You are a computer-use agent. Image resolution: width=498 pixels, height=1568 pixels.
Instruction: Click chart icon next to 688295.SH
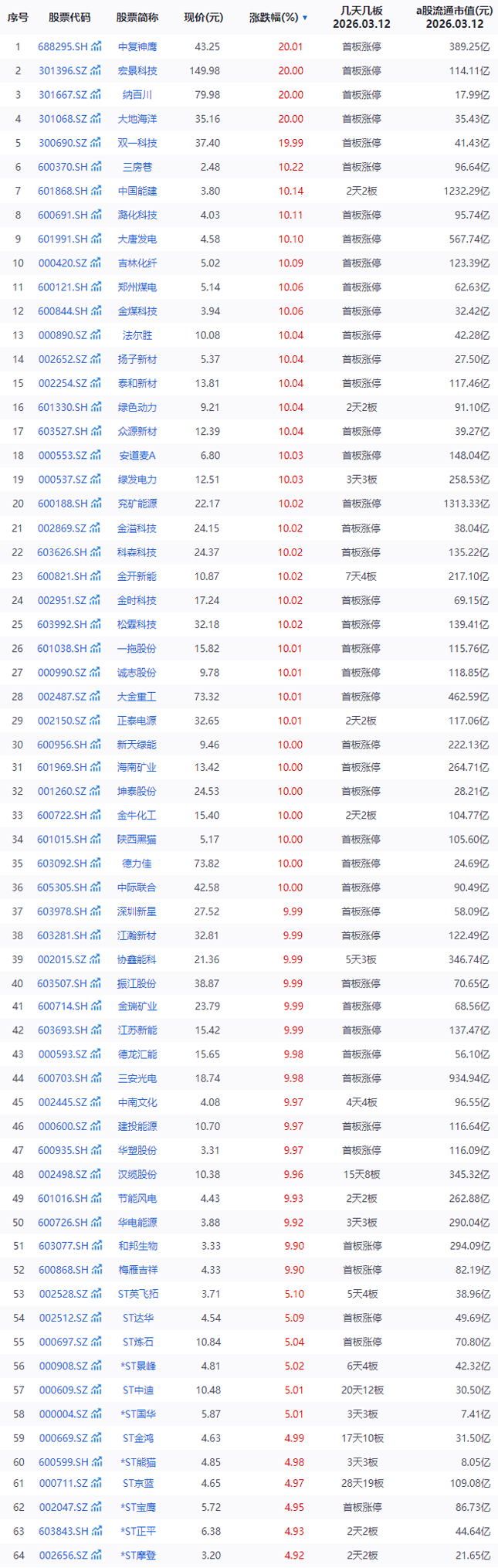click(96, 46)
